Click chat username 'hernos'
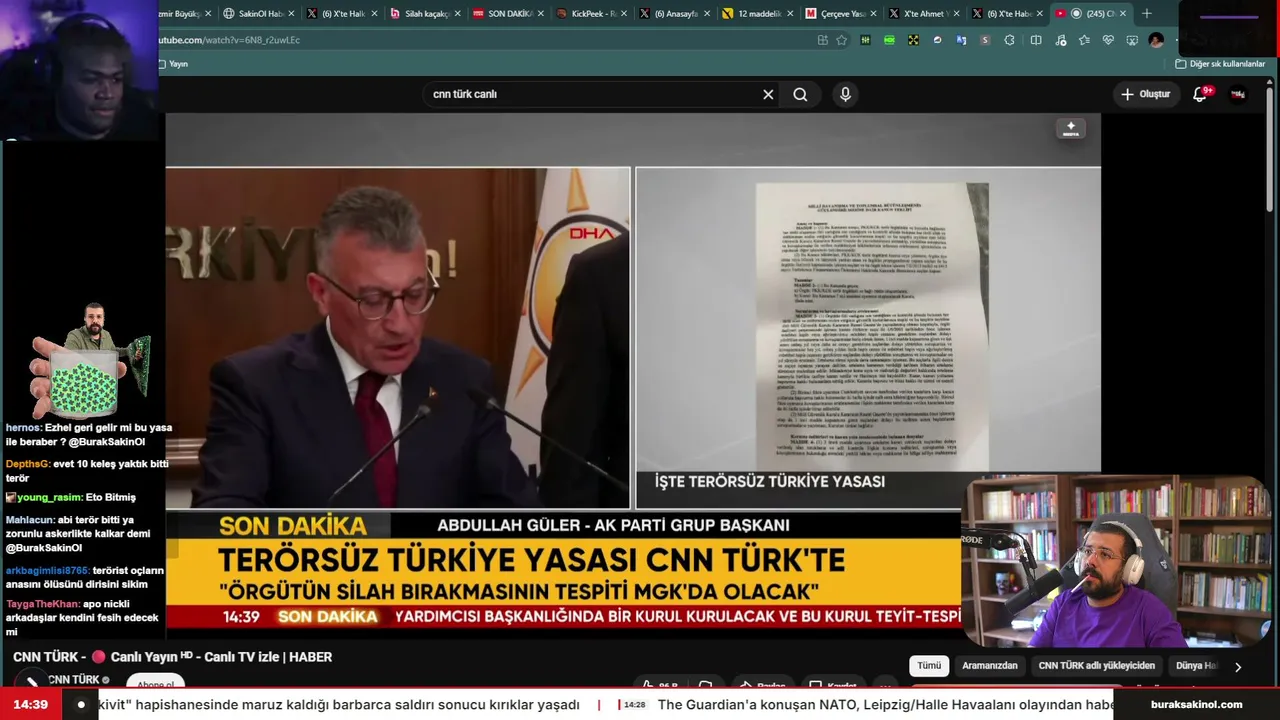 [23, 428]
